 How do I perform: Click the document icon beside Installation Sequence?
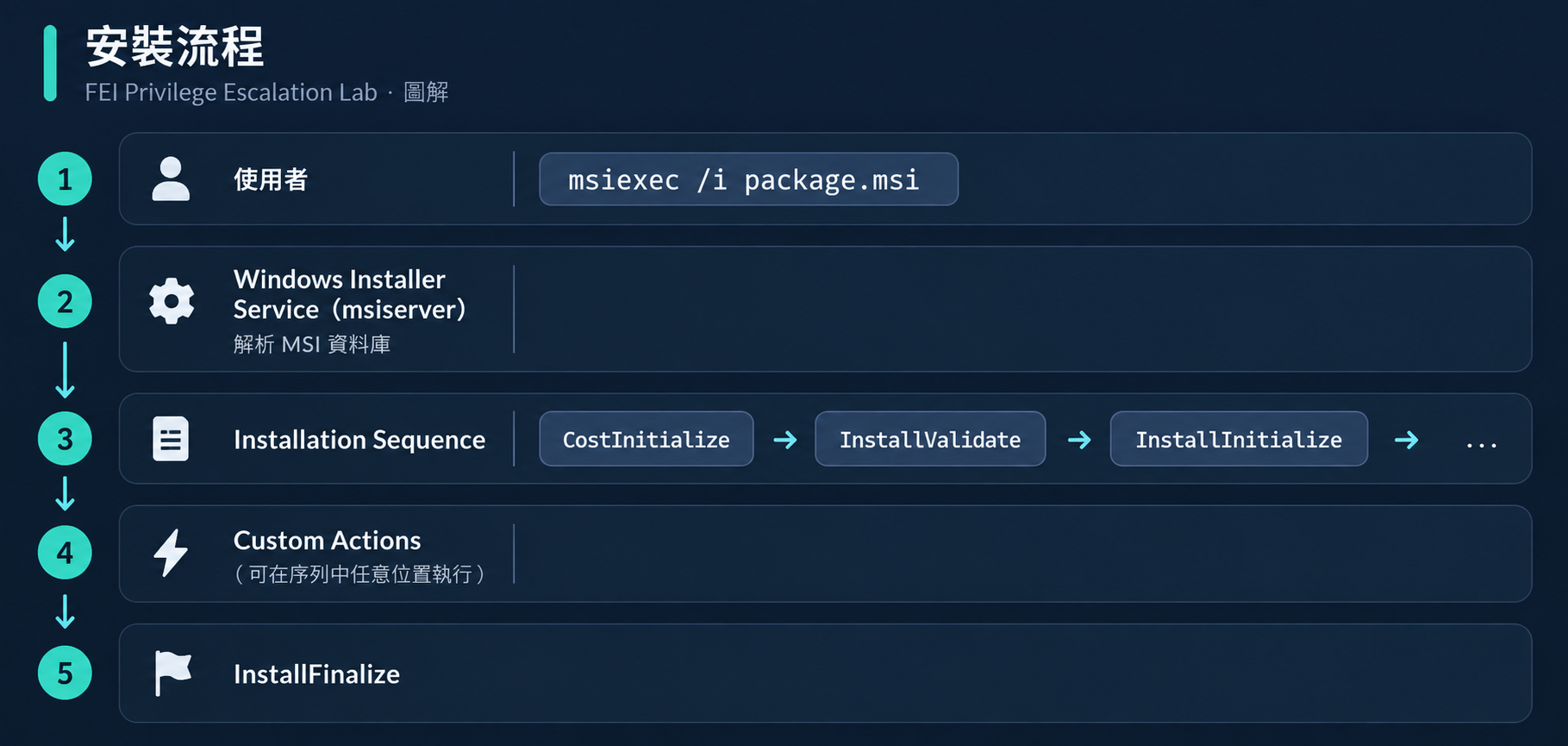pyautogui.click(x=171, y=439)
